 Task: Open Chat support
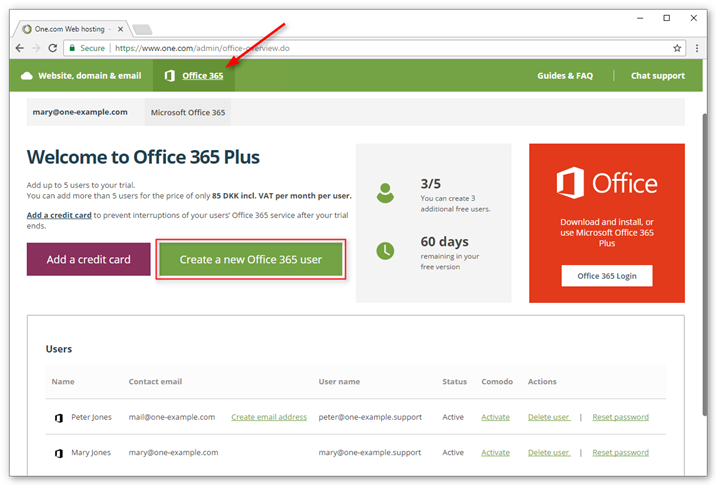tap(657, 76)
